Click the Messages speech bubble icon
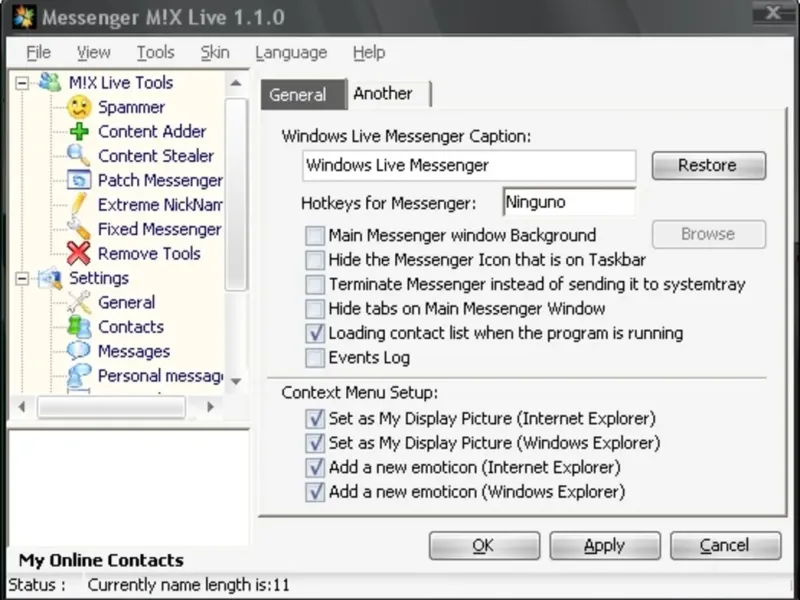 [x=79, y=351]
